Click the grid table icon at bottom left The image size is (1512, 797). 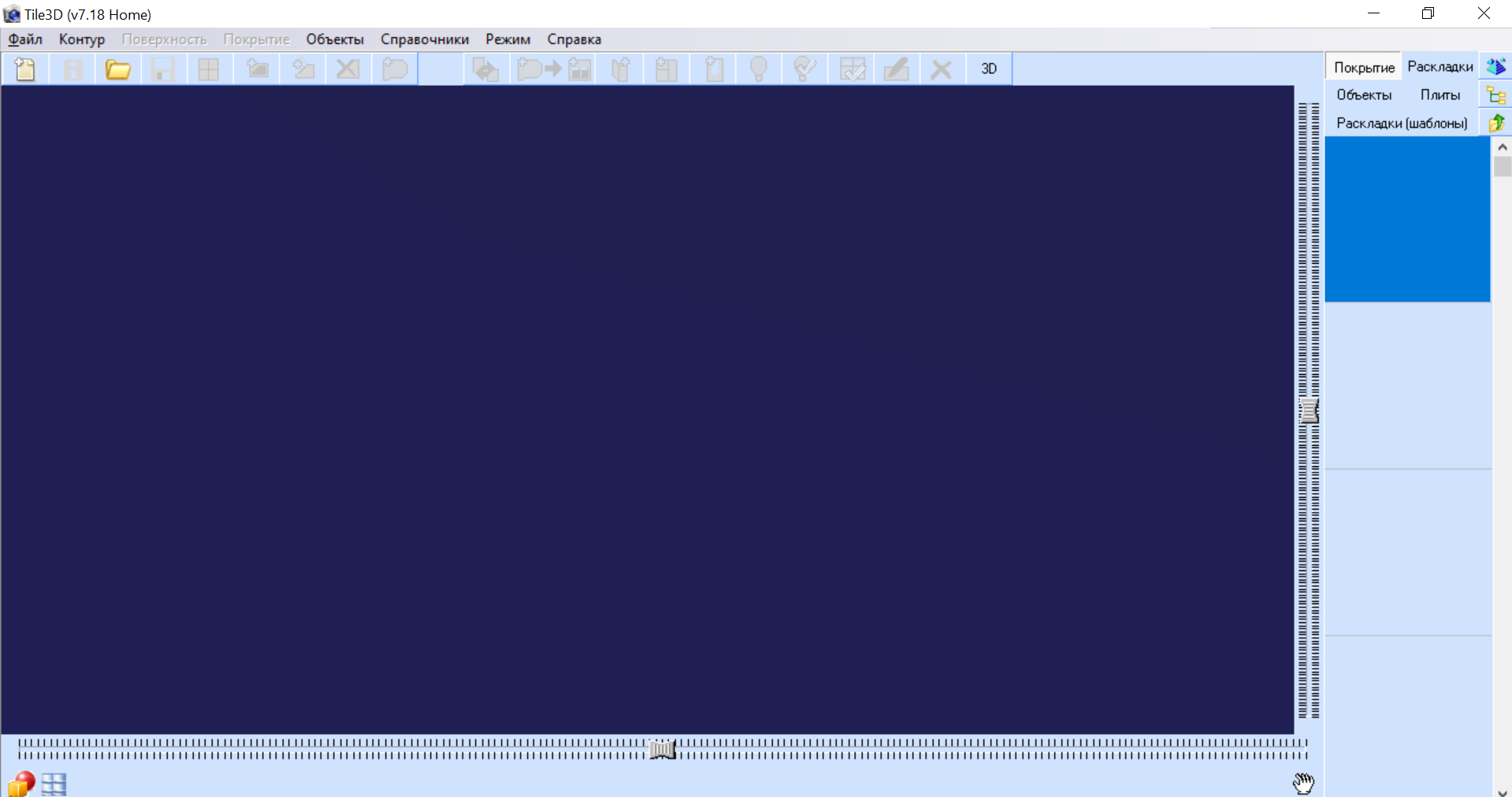(x=54, y=784)
